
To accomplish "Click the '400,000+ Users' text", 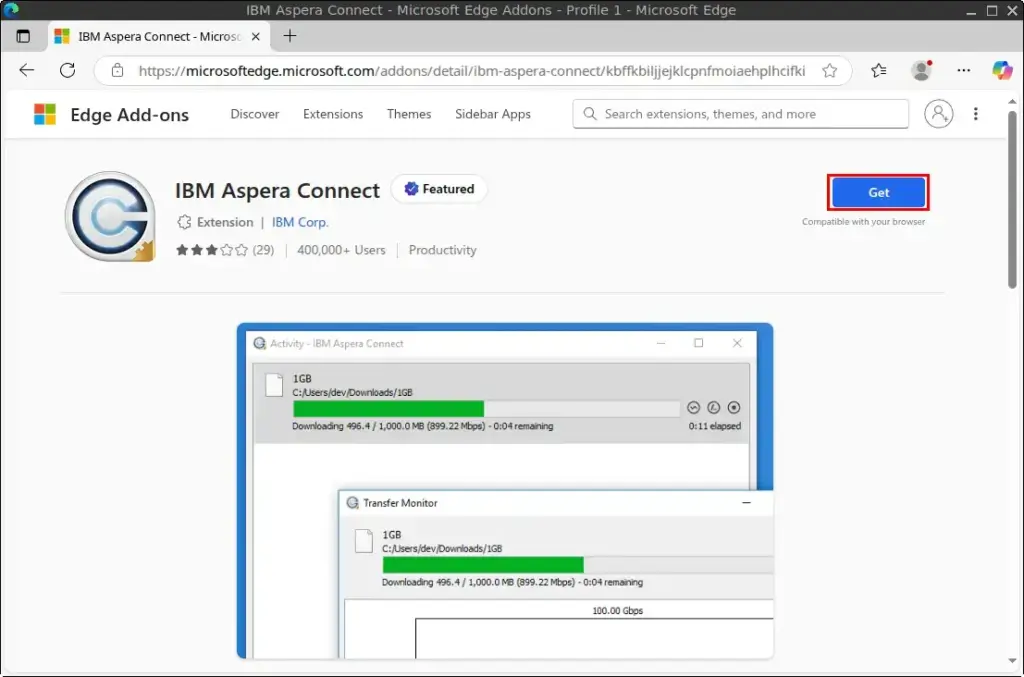I will 341,250.
